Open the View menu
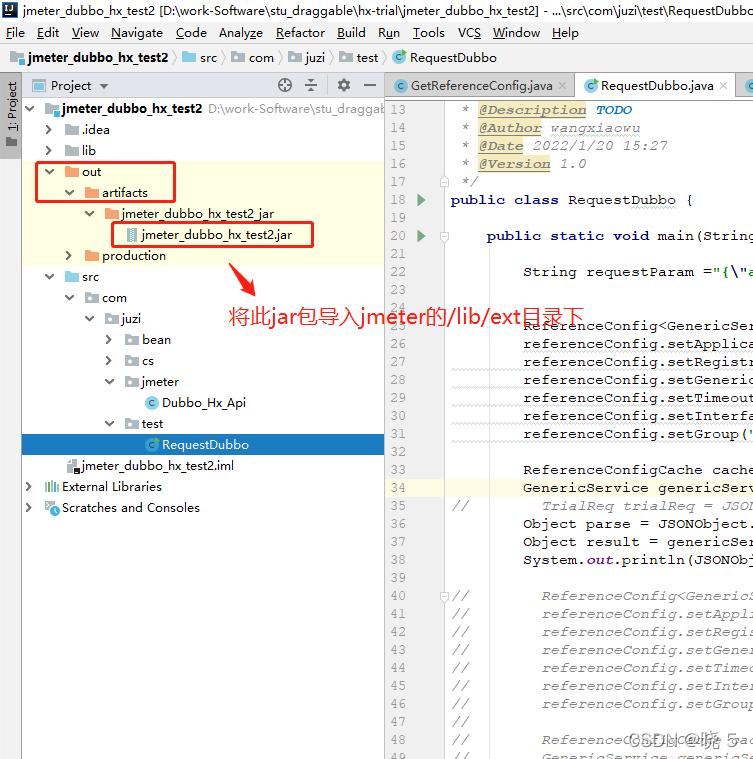 85,33
